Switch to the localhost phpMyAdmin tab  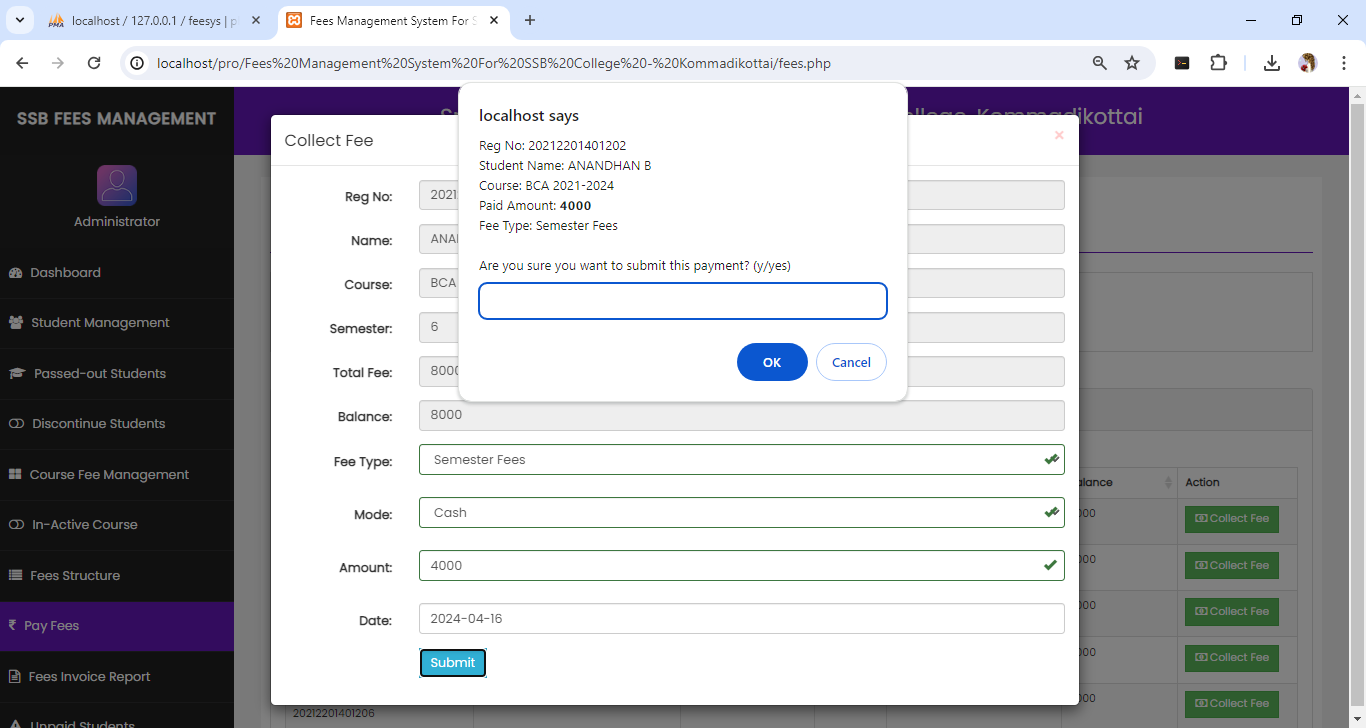tap(153, 20)
